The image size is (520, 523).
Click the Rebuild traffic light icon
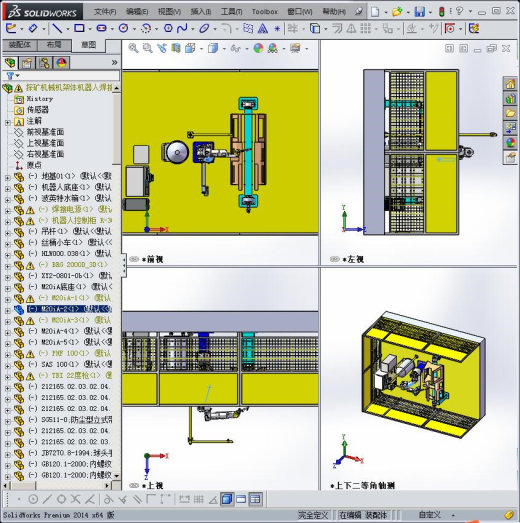point(442,12)
